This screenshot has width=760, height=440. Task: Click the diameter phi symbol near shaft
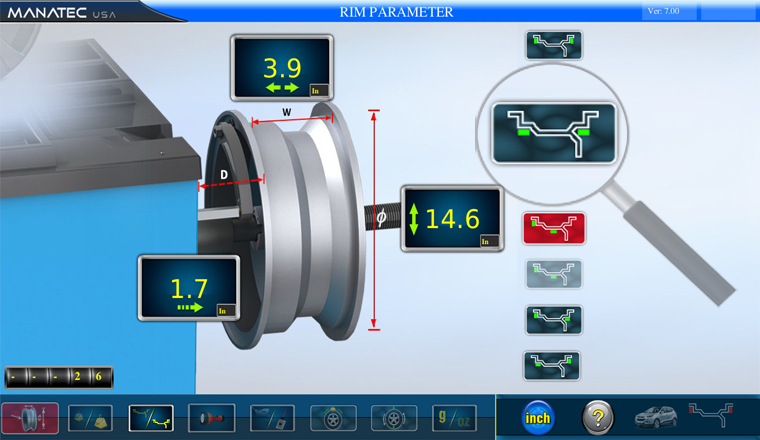click(381, 218)
